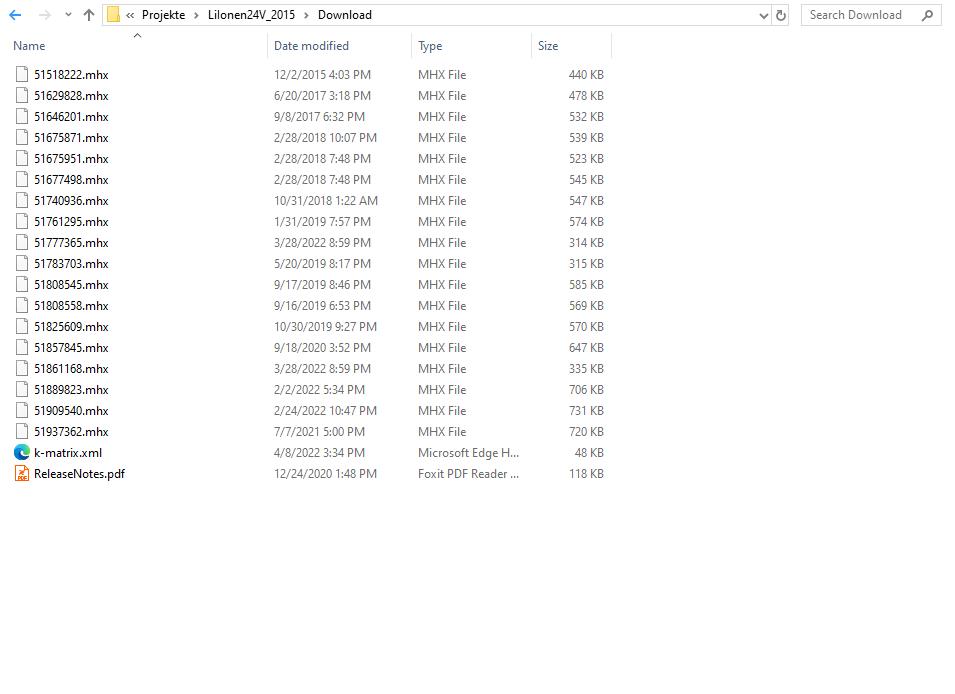Sort by the Name column header
This screenshot has height=694, width=955.
(x=29, y=46)
